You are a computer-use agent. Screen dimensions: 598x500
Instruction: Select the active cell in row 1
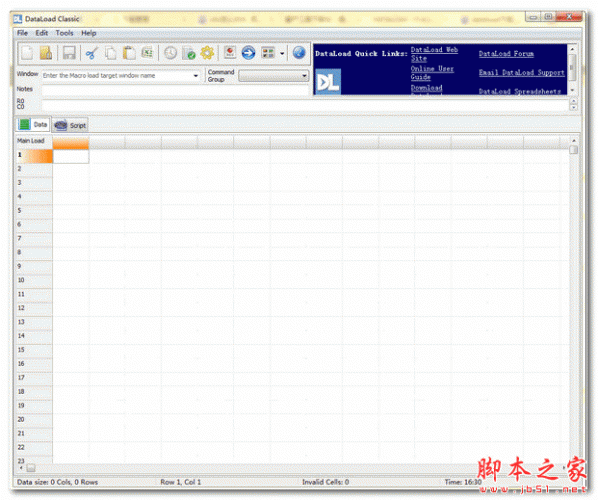71,156
